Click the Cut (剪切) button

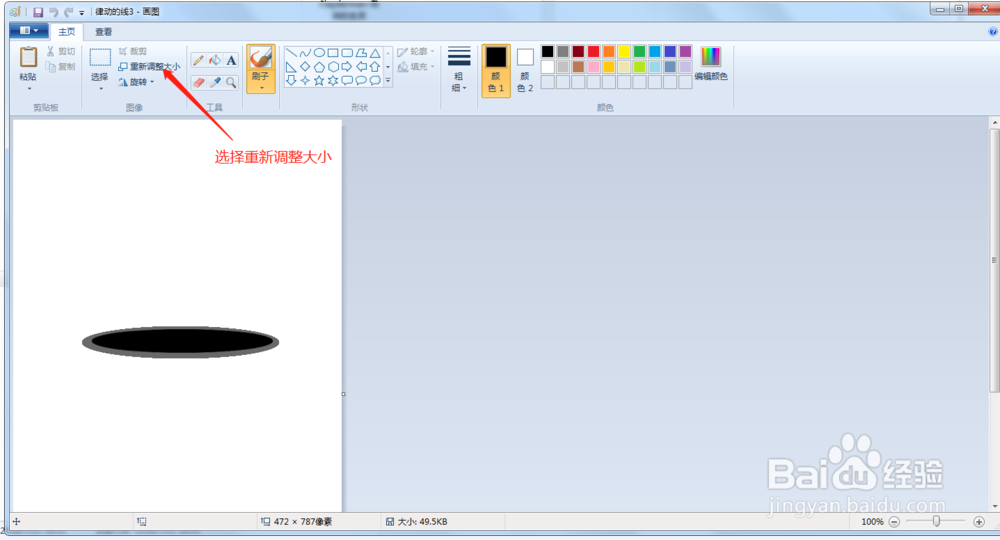tap(61, 52)
